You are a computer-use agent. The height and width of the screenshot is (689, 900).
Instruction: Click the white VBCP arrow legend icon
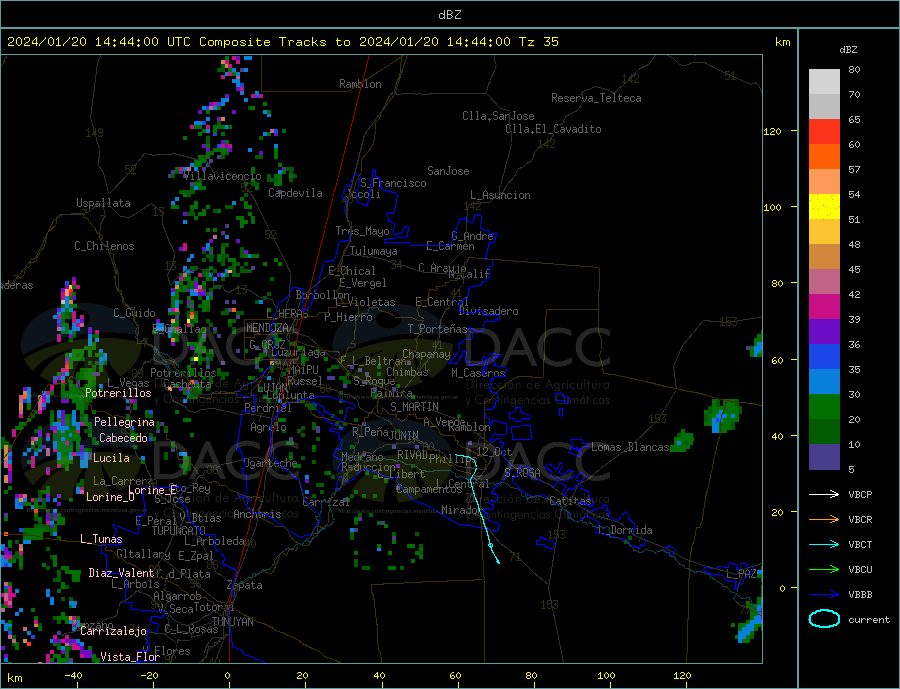click(824, 494)
